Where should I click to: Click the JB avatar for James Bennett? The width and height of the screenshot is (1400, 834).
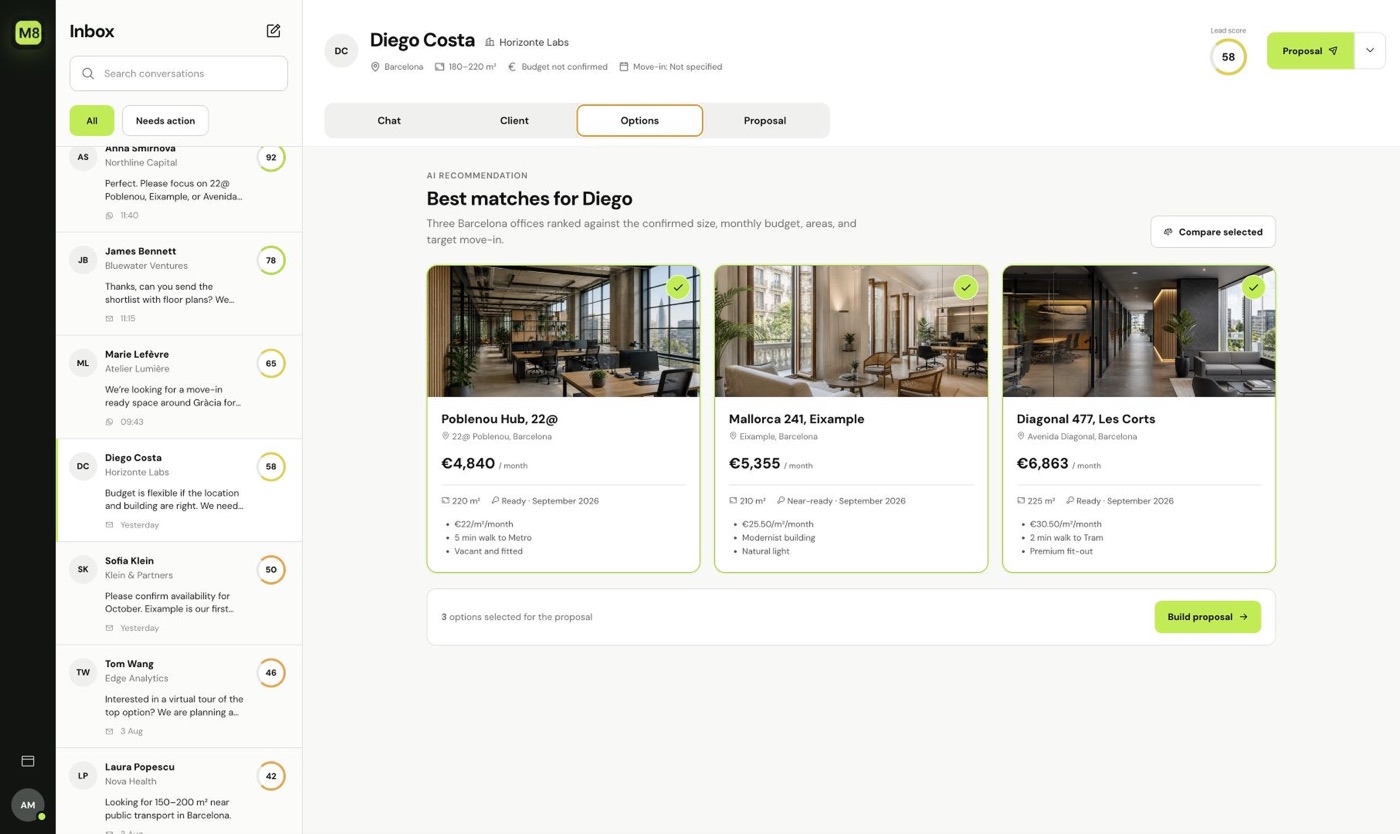click(x=83, y=260)
